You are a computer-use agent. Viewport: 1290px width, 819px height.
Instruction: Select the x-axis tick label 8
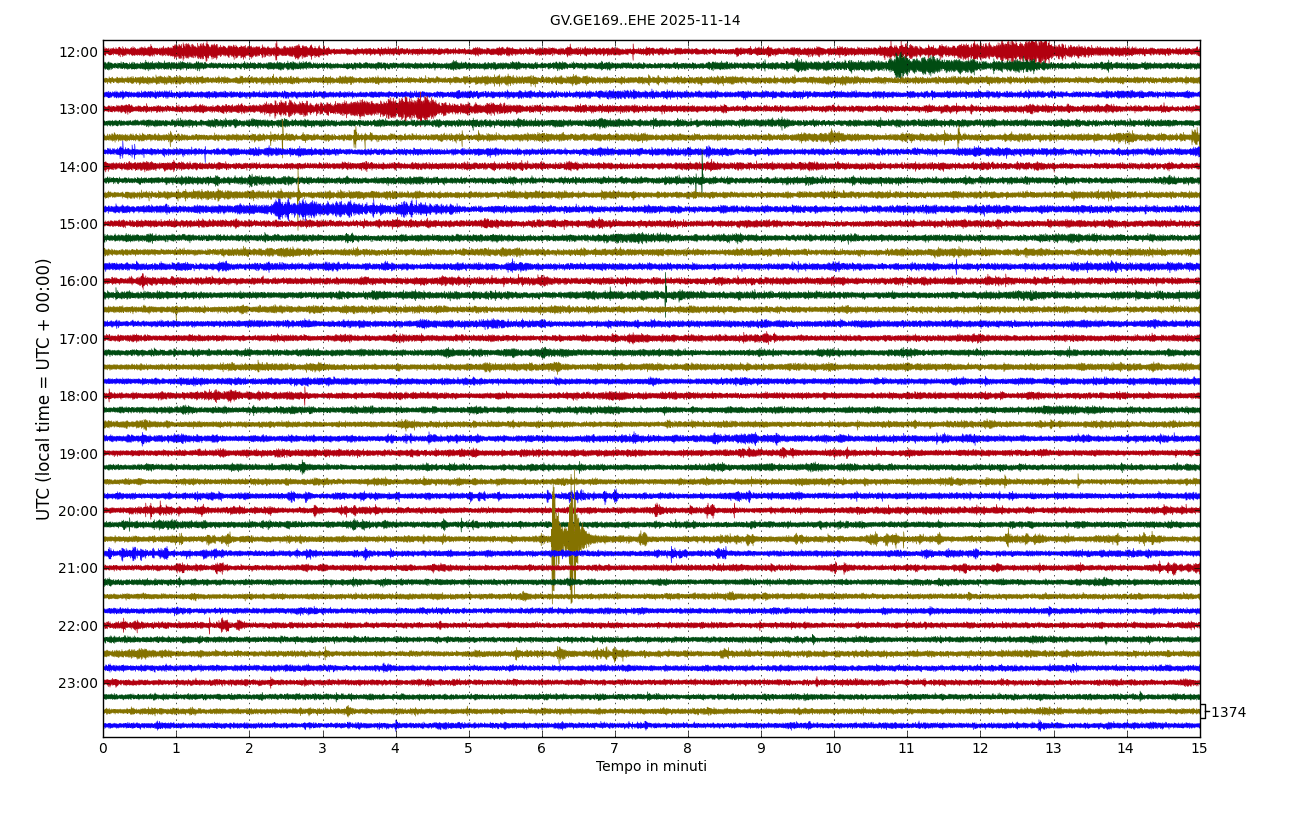pos(688,748)
